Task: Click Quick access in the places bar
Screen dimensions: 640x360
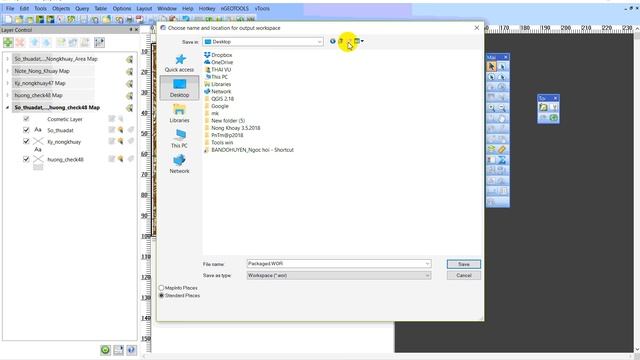Action: tap(179, 63)
